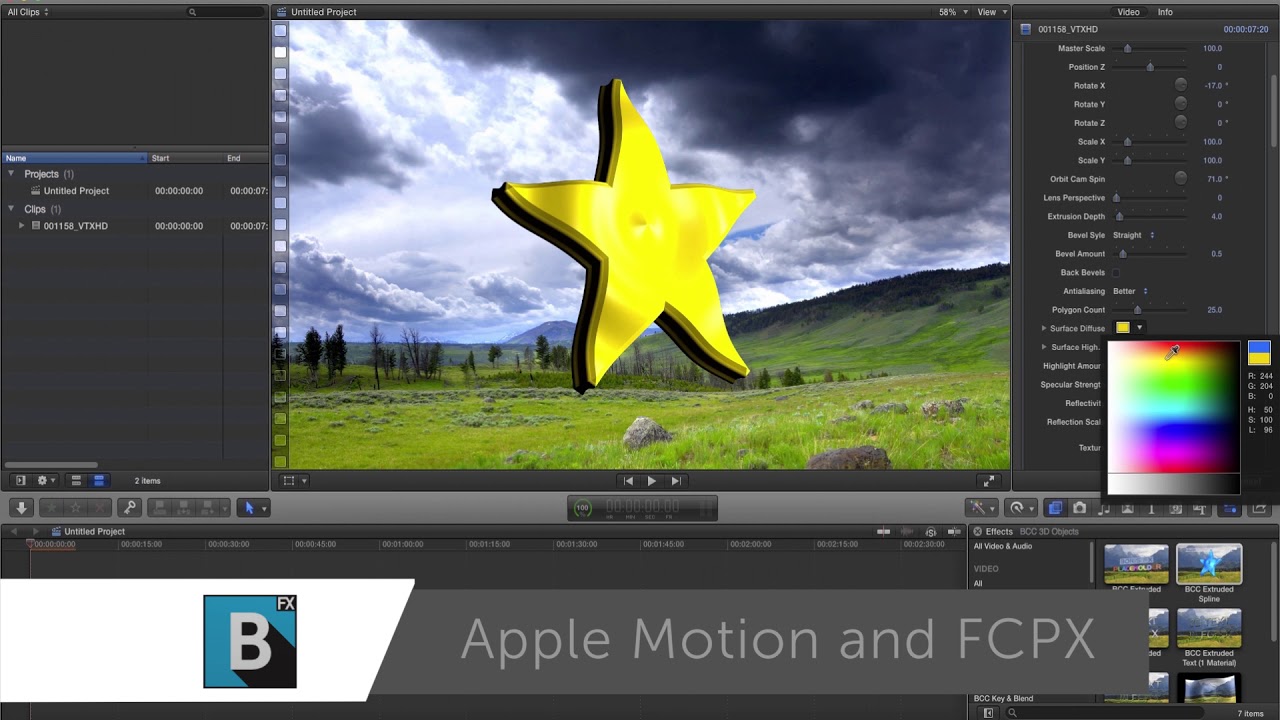Open the retime speed menu
Screen dimensions: 1280x720
tap(1020, 508)
